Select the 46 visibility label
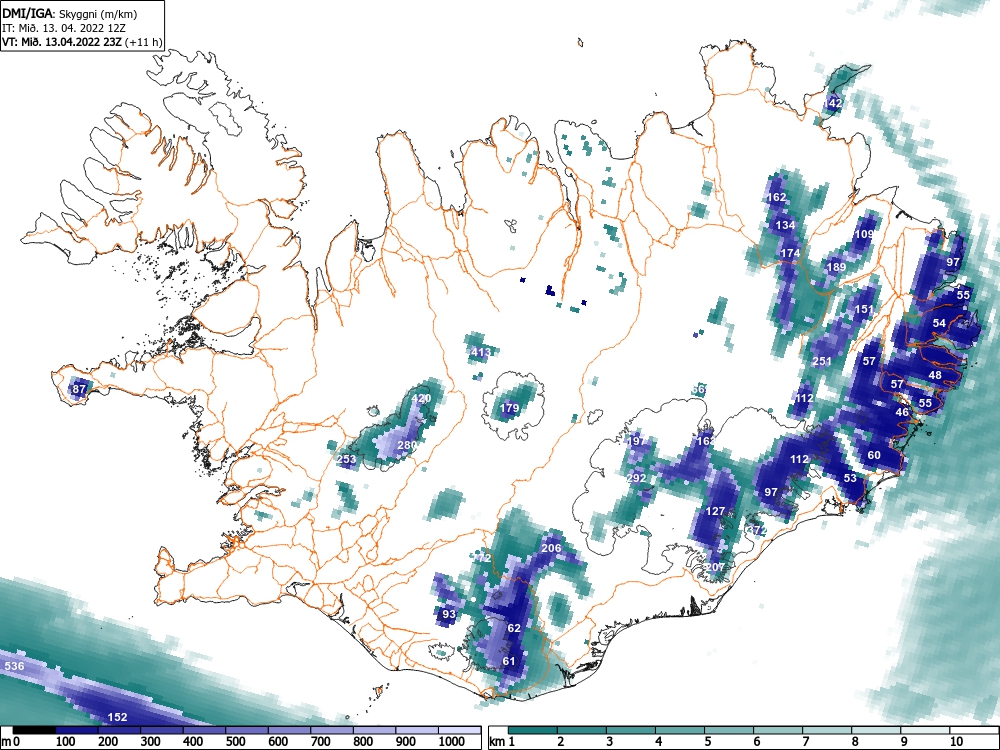The height and width of the screenshot is (750, 1000). tap(902, 412)
